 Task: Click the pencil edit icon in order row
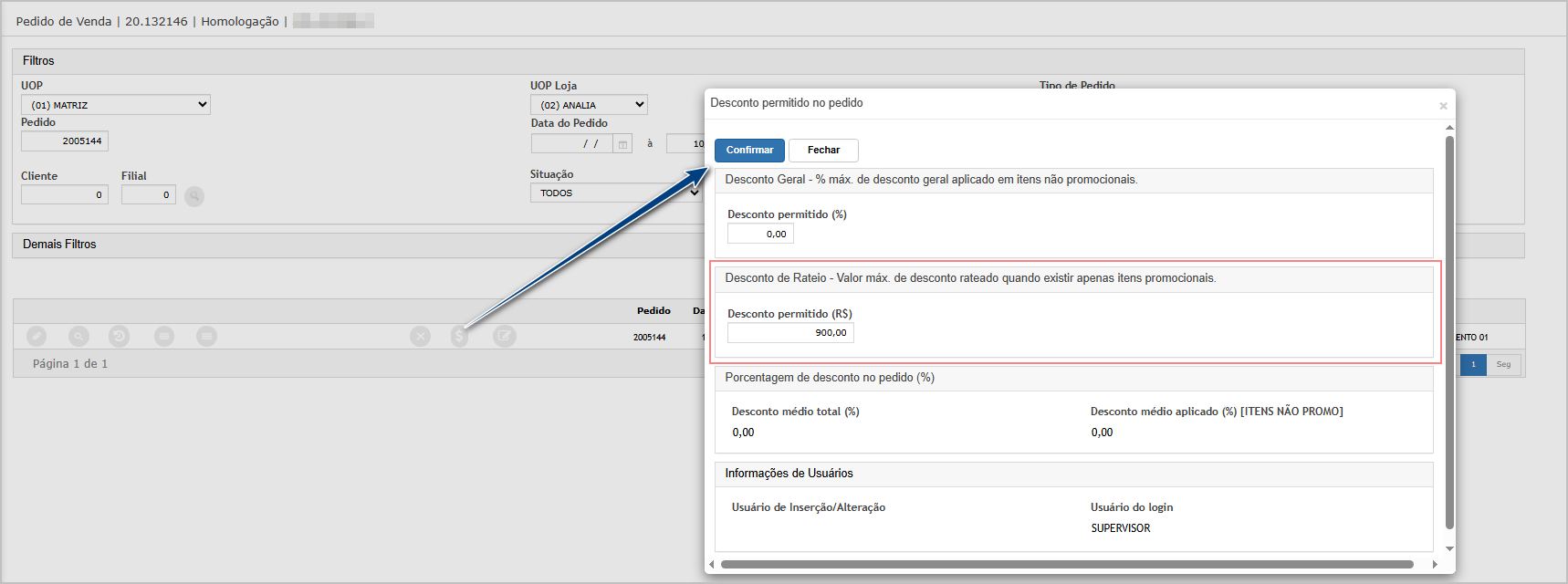[x=36, y=337]
